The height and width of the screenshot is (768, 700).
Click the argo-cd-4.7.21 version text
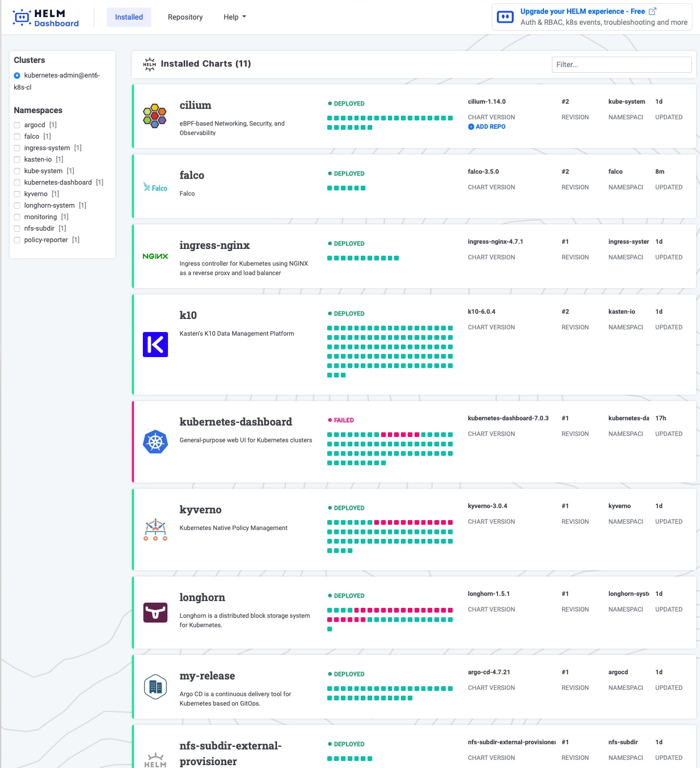(489, 672)
